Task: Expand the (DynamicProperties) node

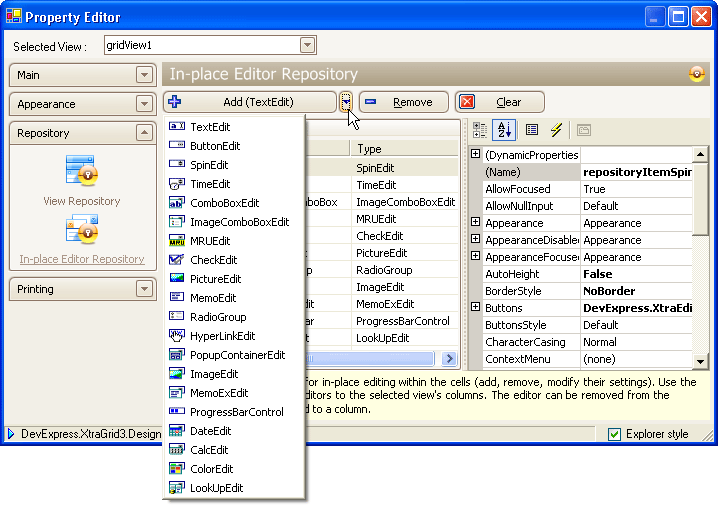Action: [x=475, y=154]
